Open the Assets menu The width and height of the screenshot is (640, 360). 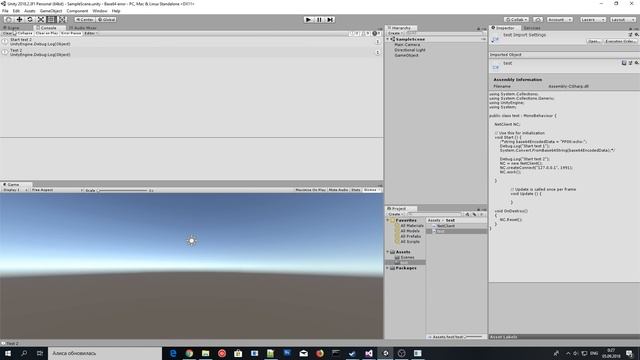[x=29, y=11]
